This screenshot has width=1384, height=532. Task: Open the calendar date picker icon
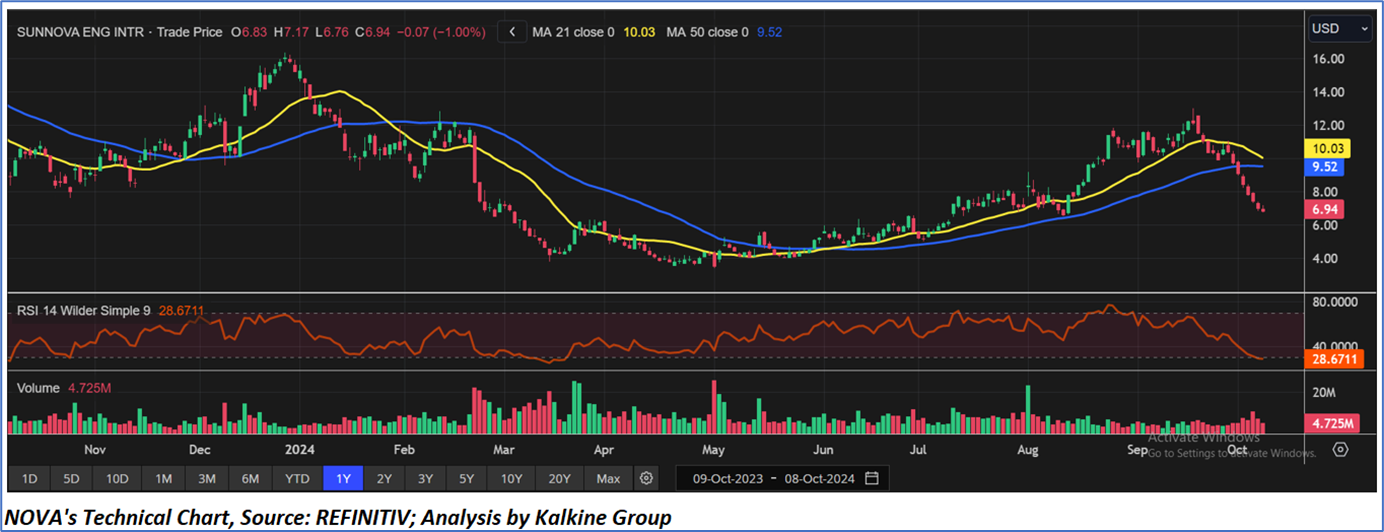point(872,478)
